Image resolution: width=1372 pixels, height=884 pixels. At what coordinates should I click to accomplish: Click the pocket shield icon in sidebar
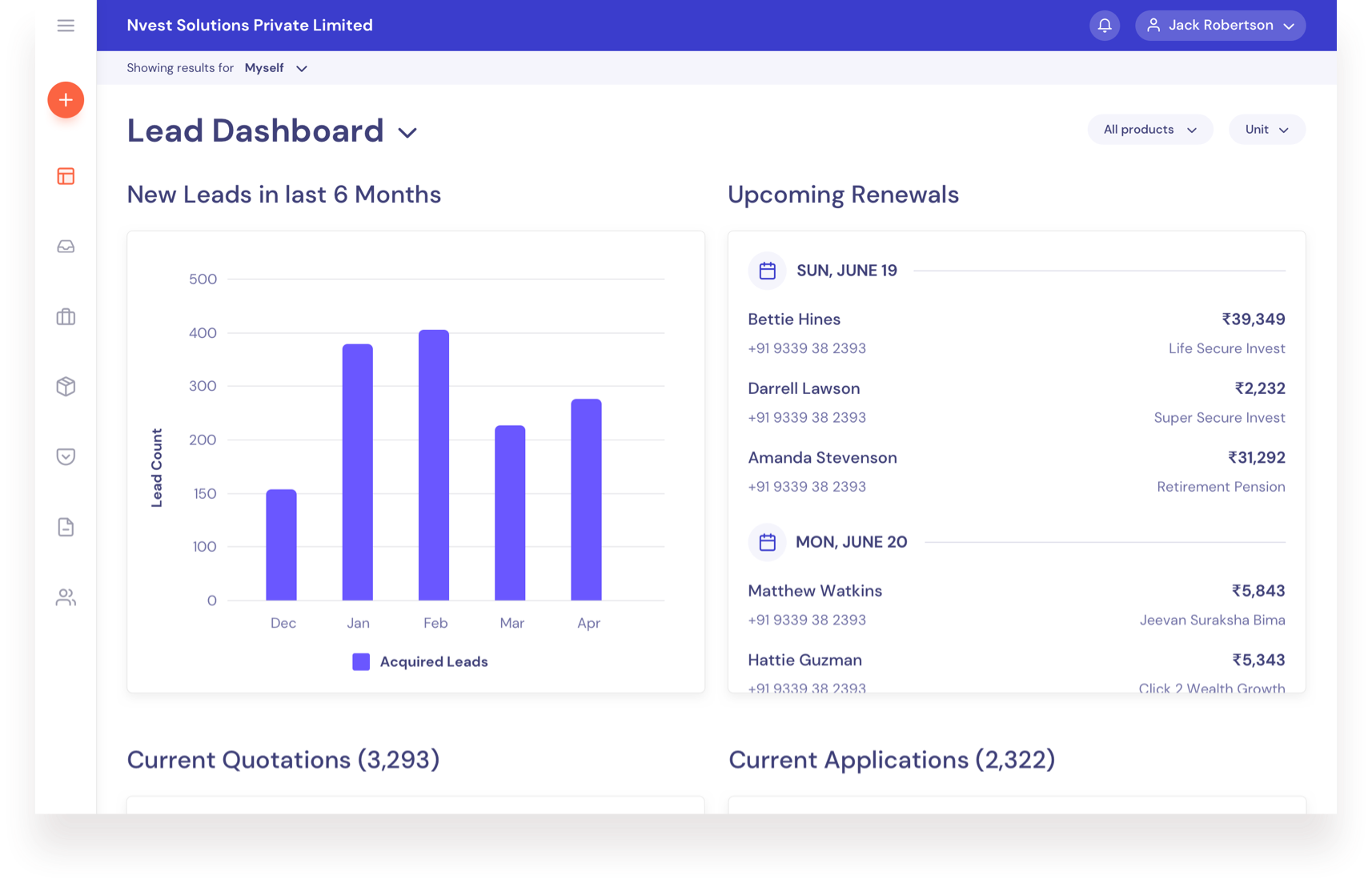click(66, 456)
